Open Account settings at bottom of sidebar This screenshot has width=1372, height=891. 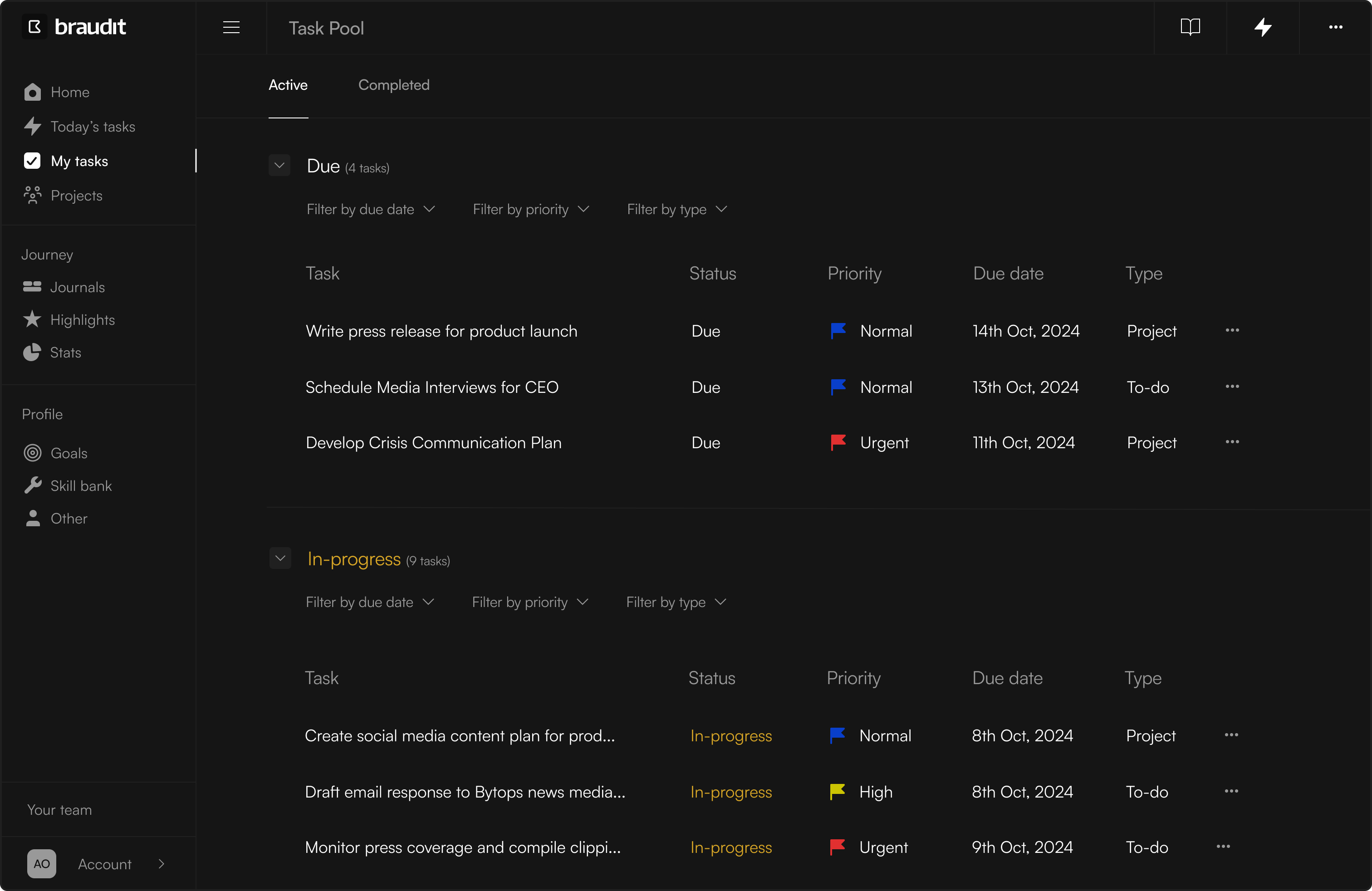pos(97,864)
